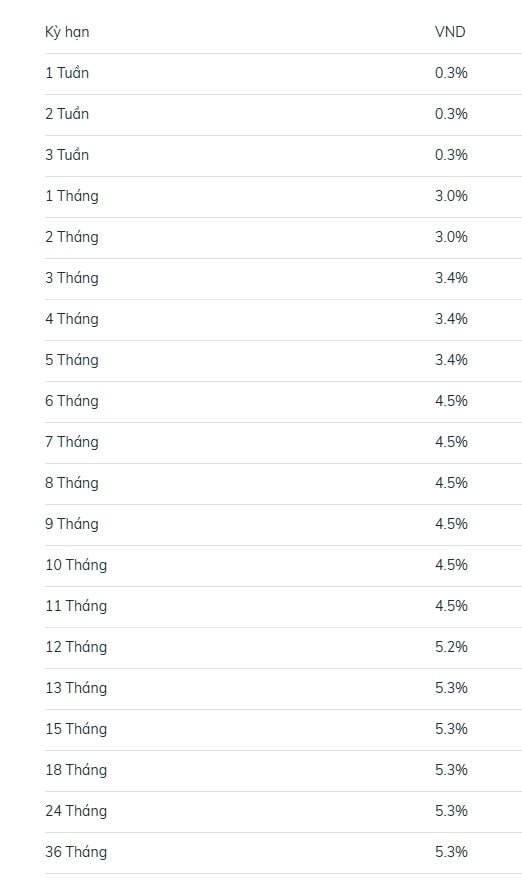
Task: Select the 18 Tháng term row
Action: coord(283,771)
